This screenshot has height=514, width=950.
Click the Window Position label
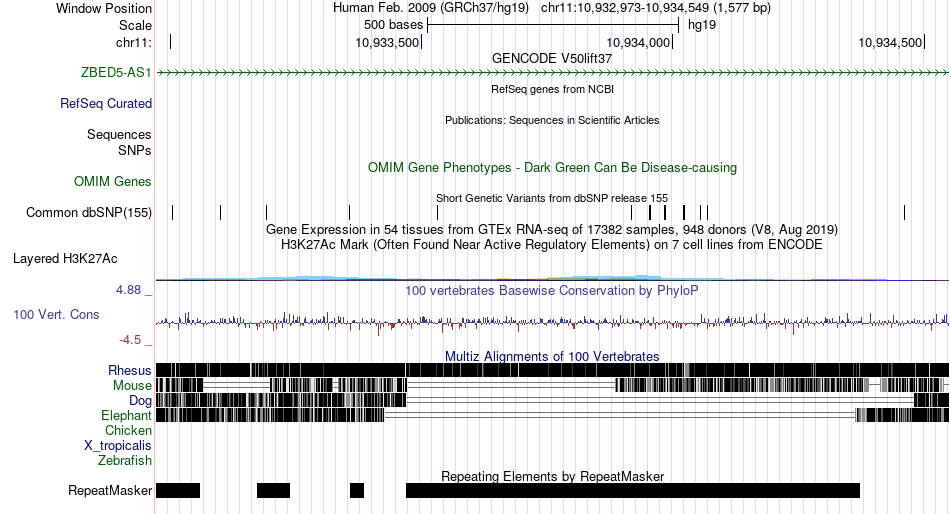(104, 8)
